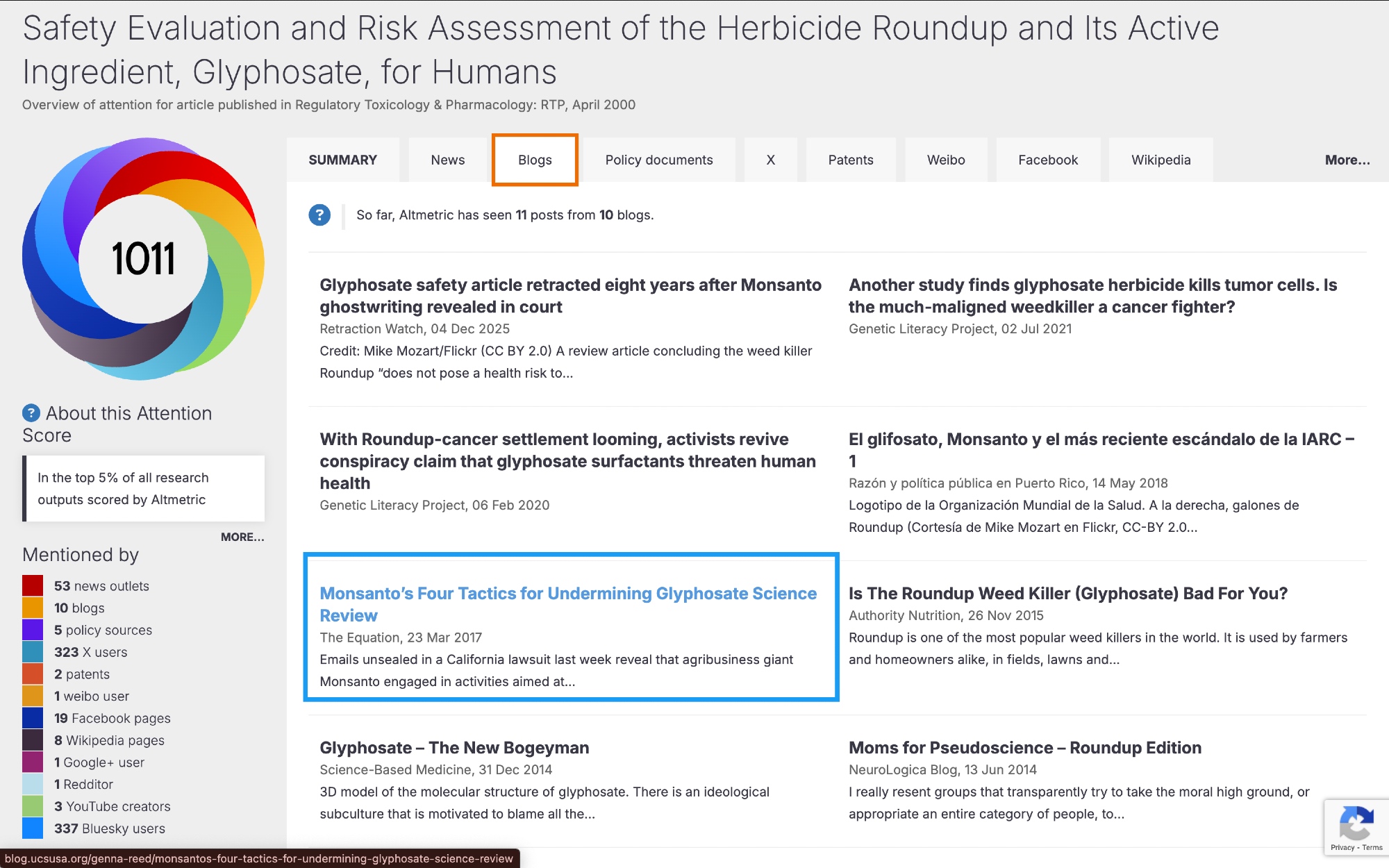Go to the SUMMARY tab

pyautogui.click(x=342, y=160)
